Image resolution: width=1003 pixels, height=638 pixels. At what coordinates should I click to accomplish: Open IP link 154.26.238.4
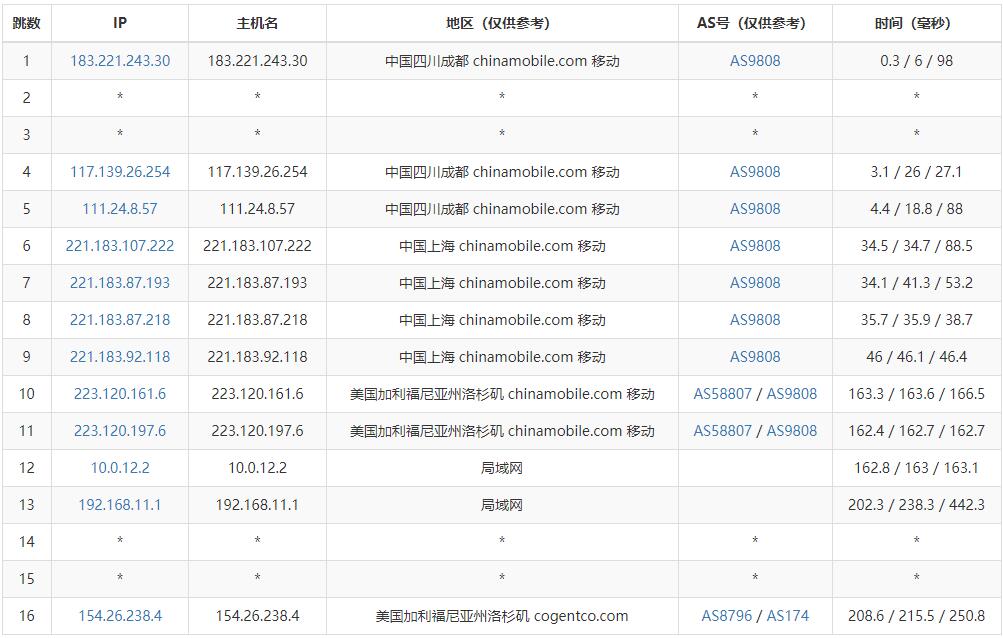pyautogui.click(x=120, y=616)
